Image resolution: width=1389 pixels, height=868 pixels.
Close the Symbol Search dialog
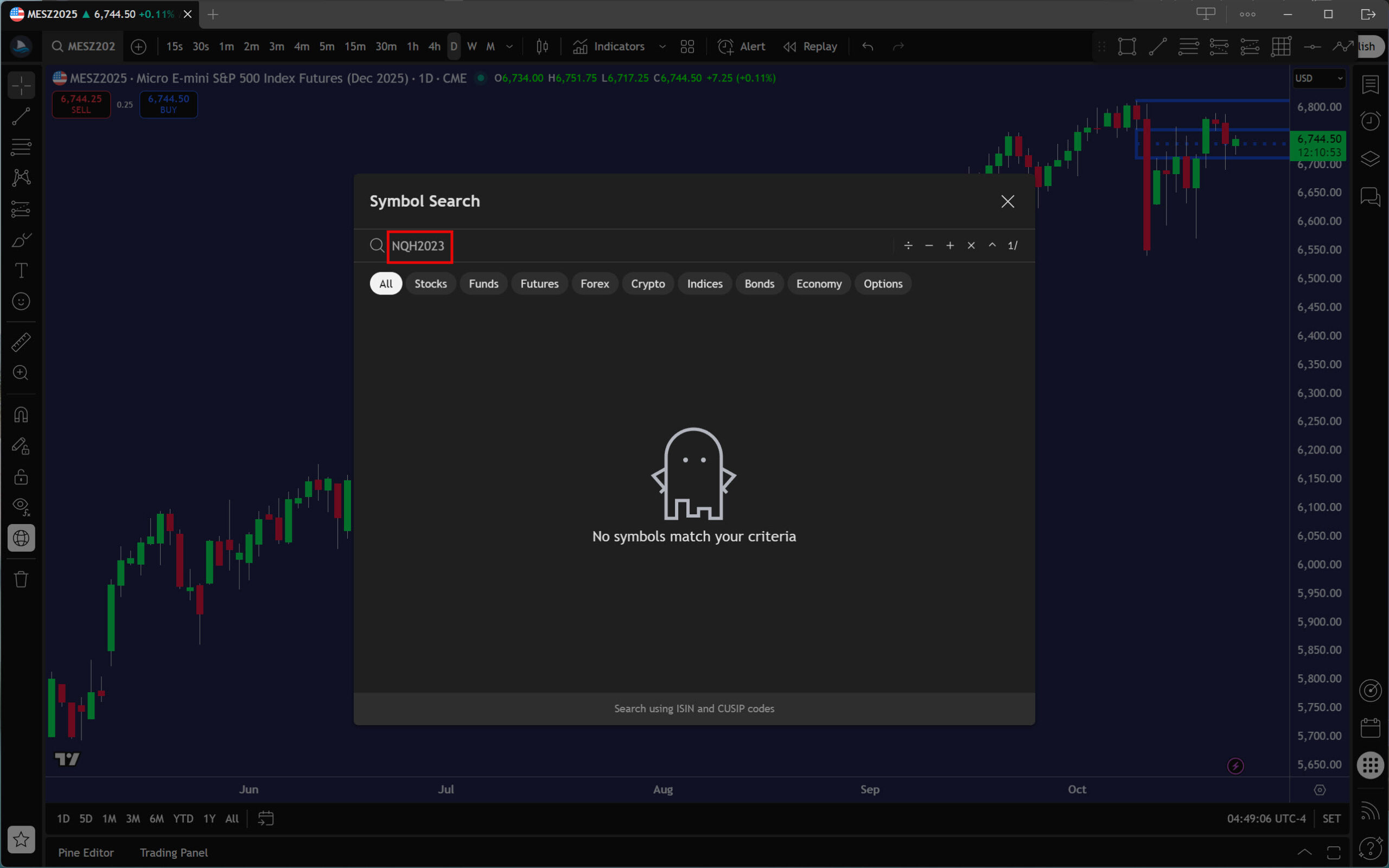(x=1008, y=201)
